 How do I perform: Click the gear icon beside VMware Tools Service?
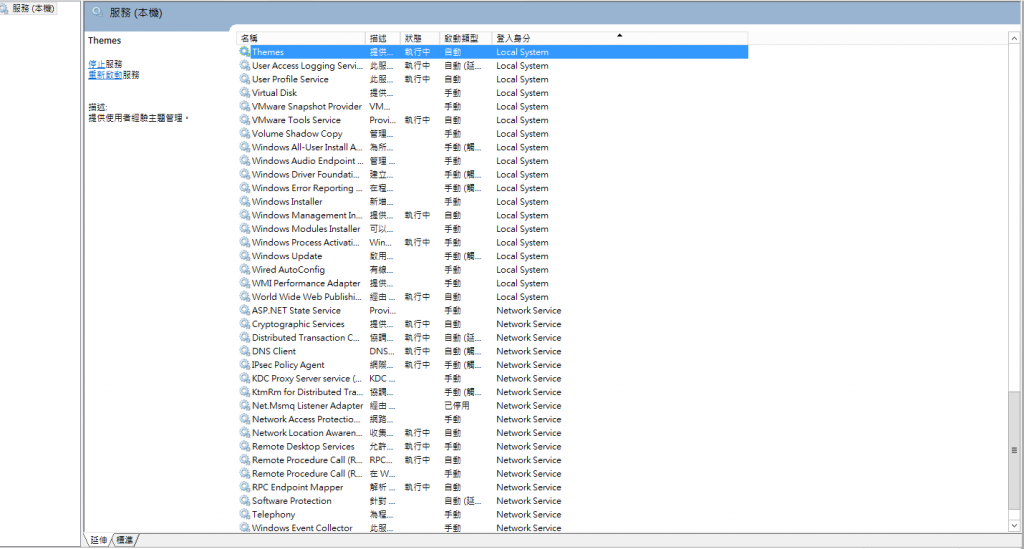point(245,119)
